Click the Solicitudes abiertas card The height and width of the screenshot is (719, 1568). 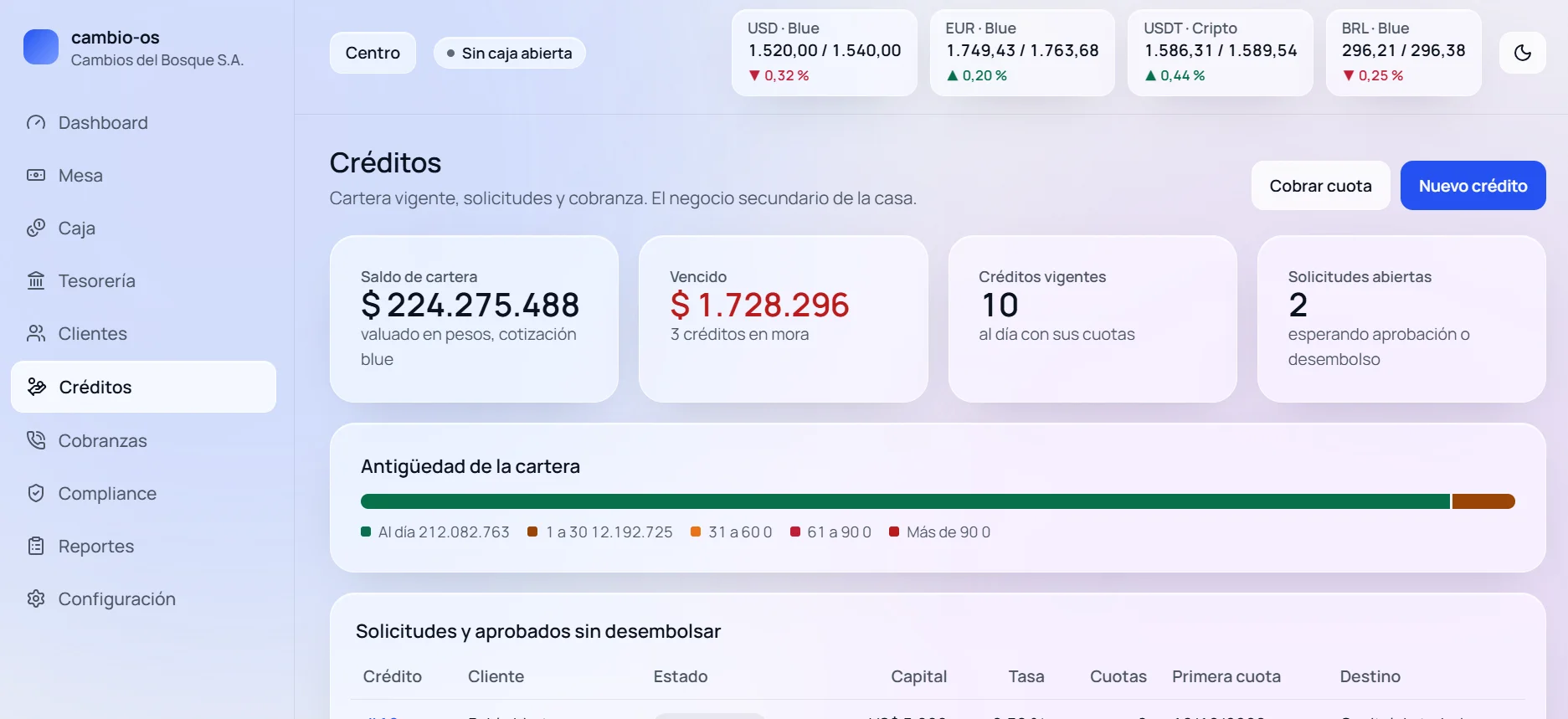point(1401,319)
